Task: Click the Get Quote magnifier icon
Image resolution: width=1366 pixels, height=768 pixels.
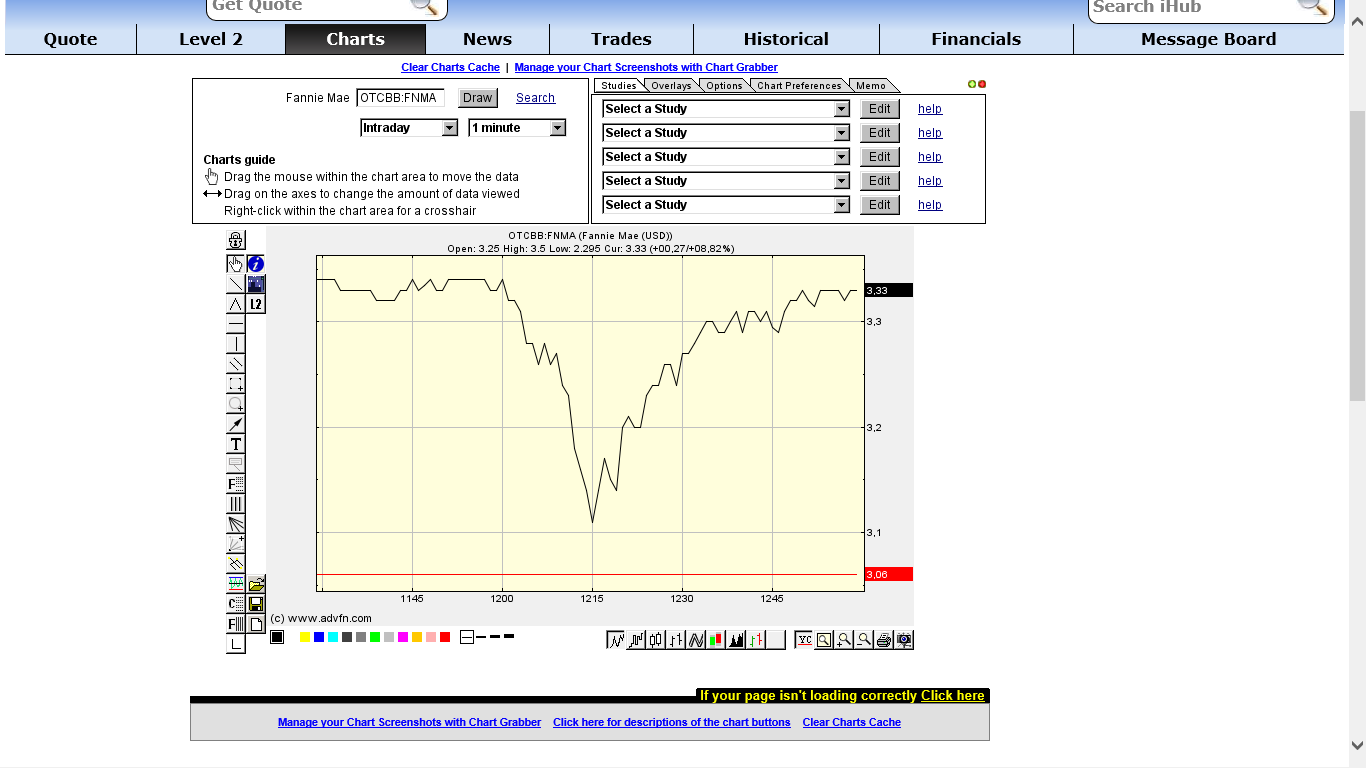Action: tap(424, 6)
